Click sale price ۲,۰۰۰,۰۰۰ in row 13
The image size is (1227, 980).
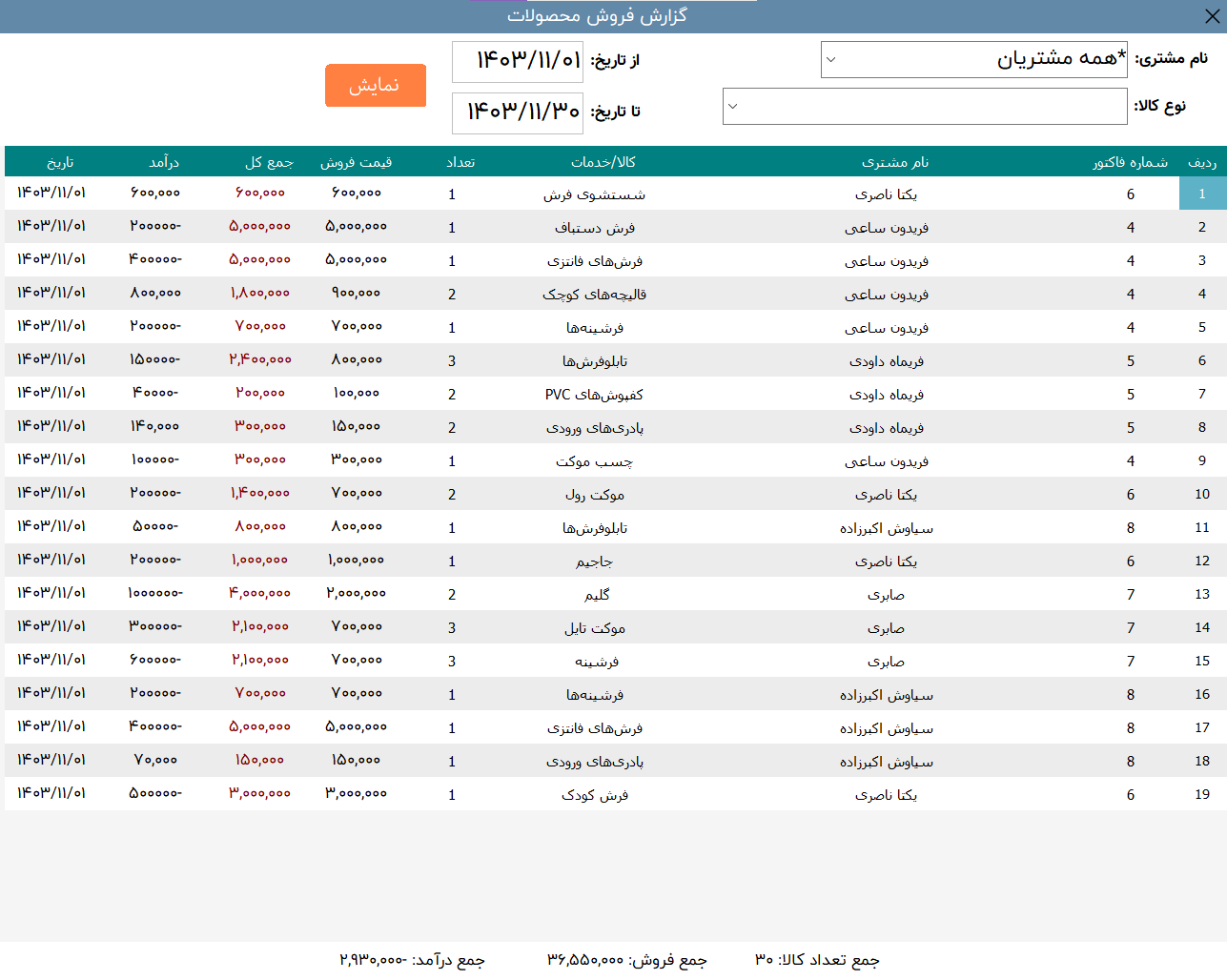point(356,593)
